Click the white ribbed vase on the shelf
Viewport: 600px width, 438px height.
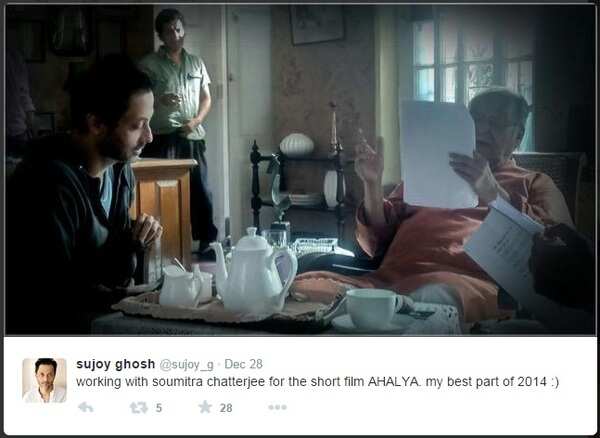[297, 144]
